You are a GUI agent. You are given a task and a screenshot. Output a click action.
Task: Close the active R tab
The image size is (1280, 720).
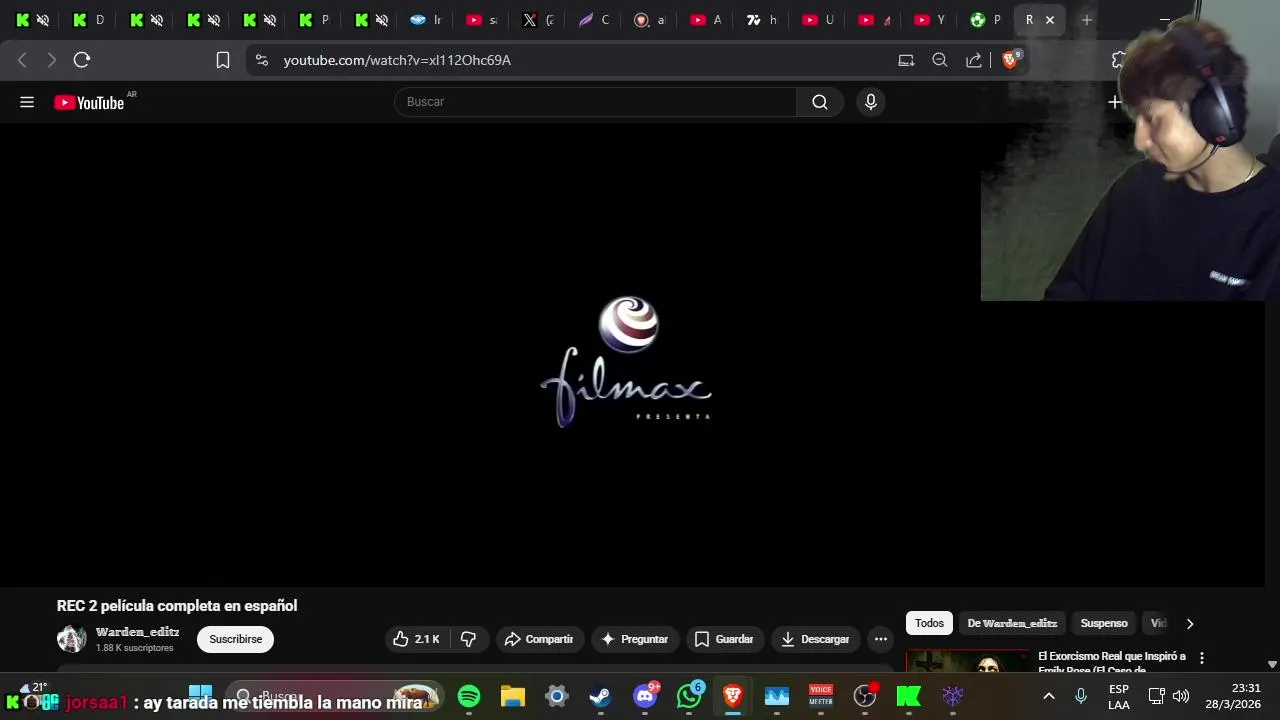(1050, 20)
